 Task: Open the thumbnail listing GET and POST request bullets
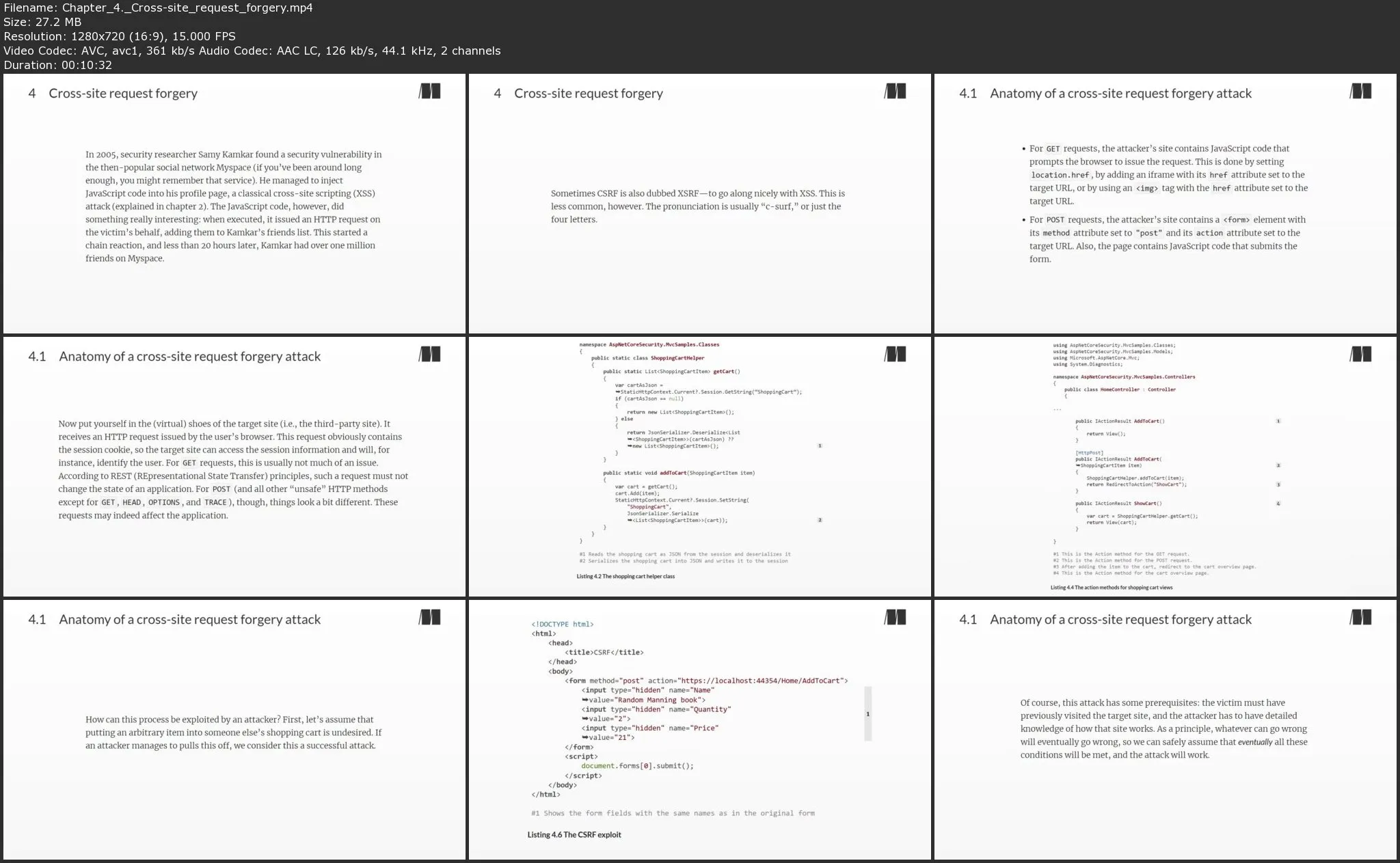1166,204
